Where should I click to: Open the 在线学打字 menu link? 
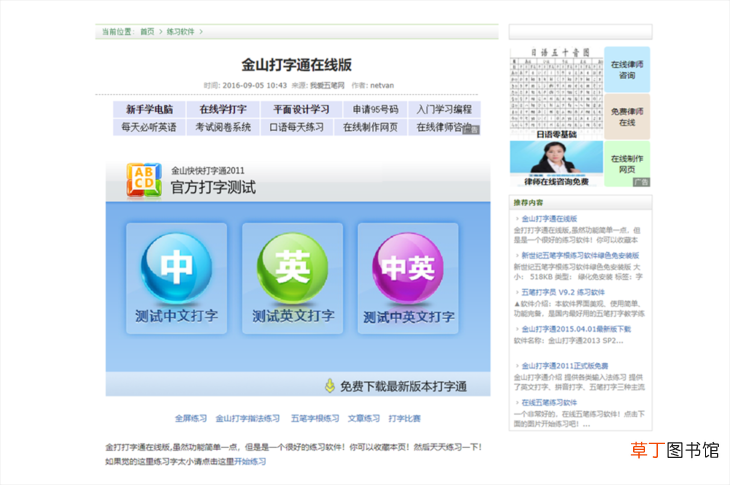point(223,109)
